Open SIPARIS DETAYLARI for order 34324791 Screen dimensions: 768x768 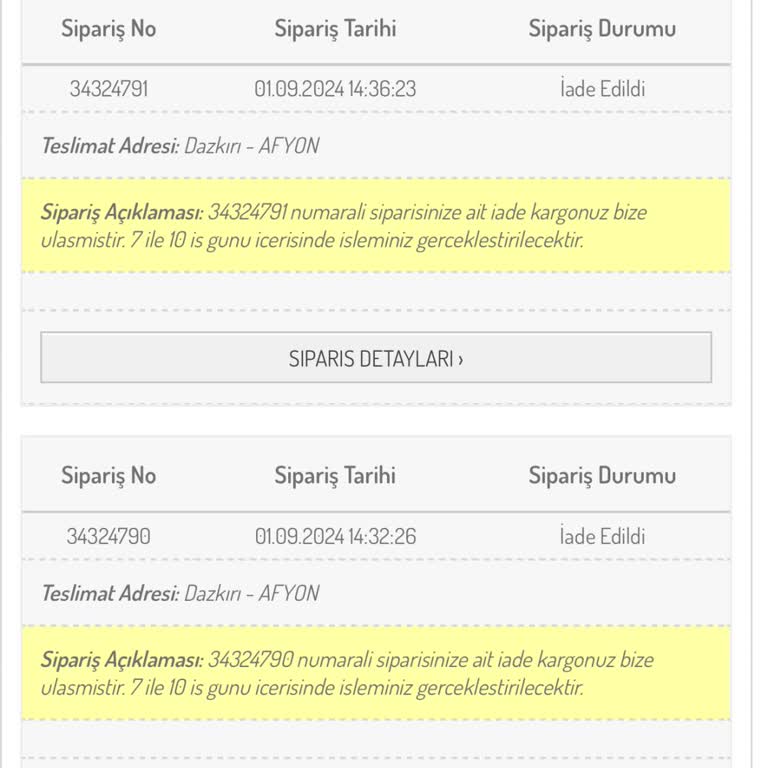point(376,358)
